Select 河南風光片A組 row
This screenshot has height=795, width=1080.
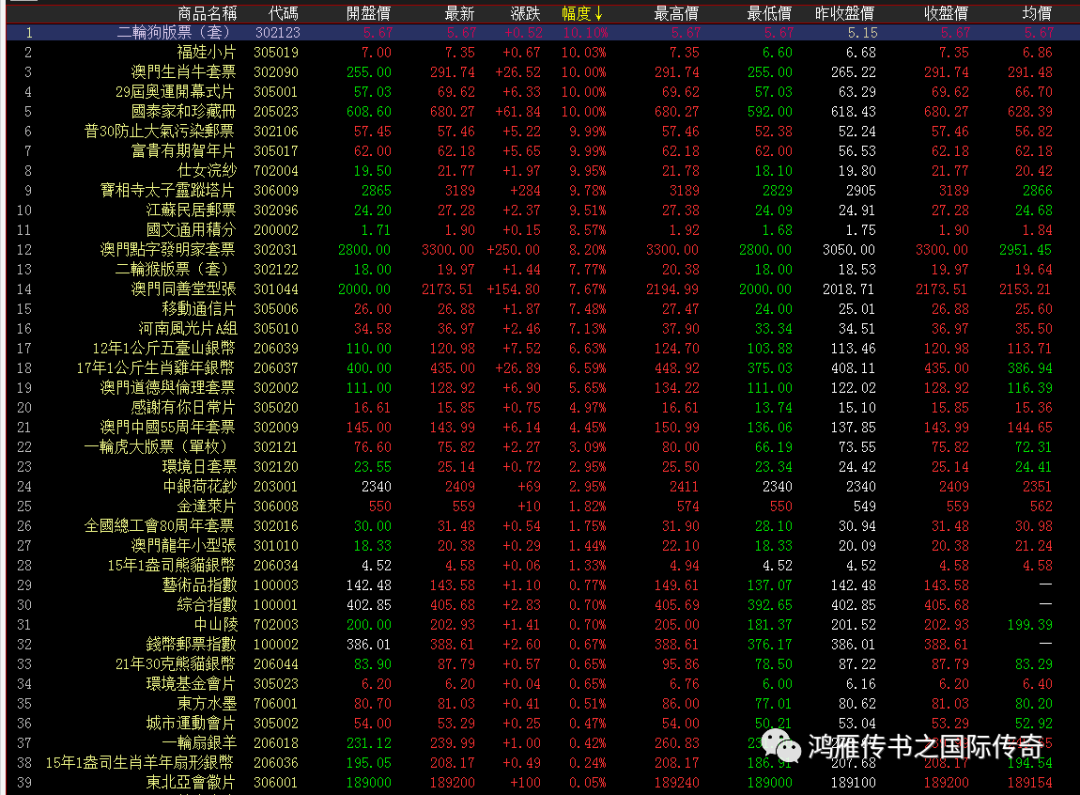tap(543, 329)
